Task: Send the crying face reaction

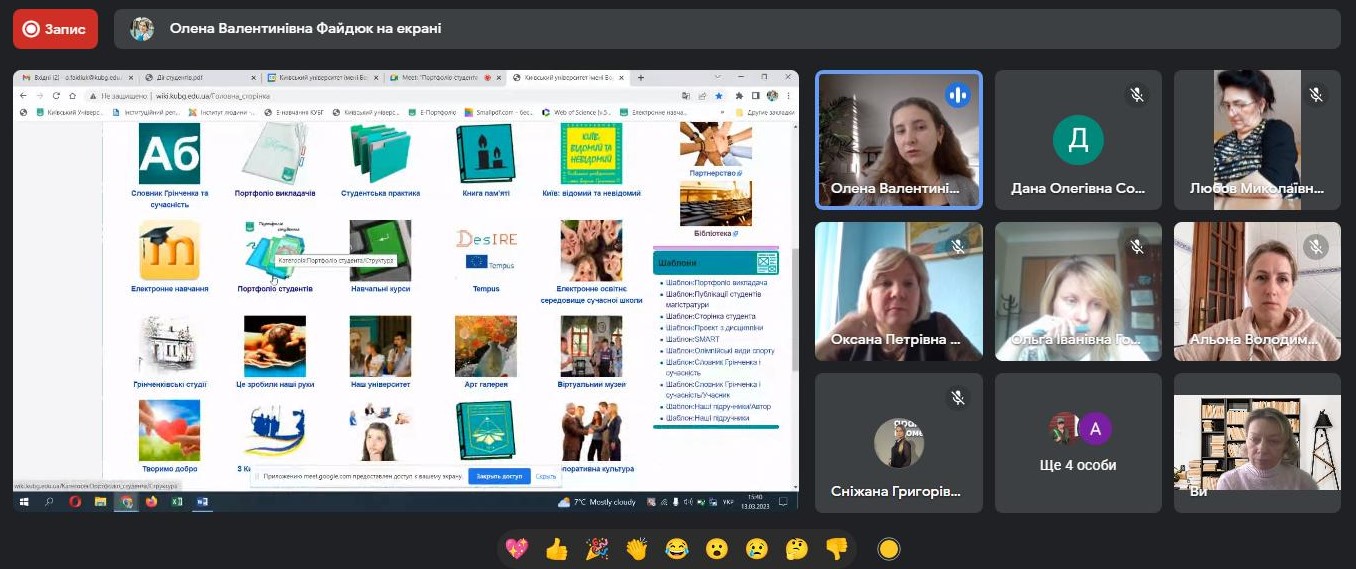Action: pos(757,548)
